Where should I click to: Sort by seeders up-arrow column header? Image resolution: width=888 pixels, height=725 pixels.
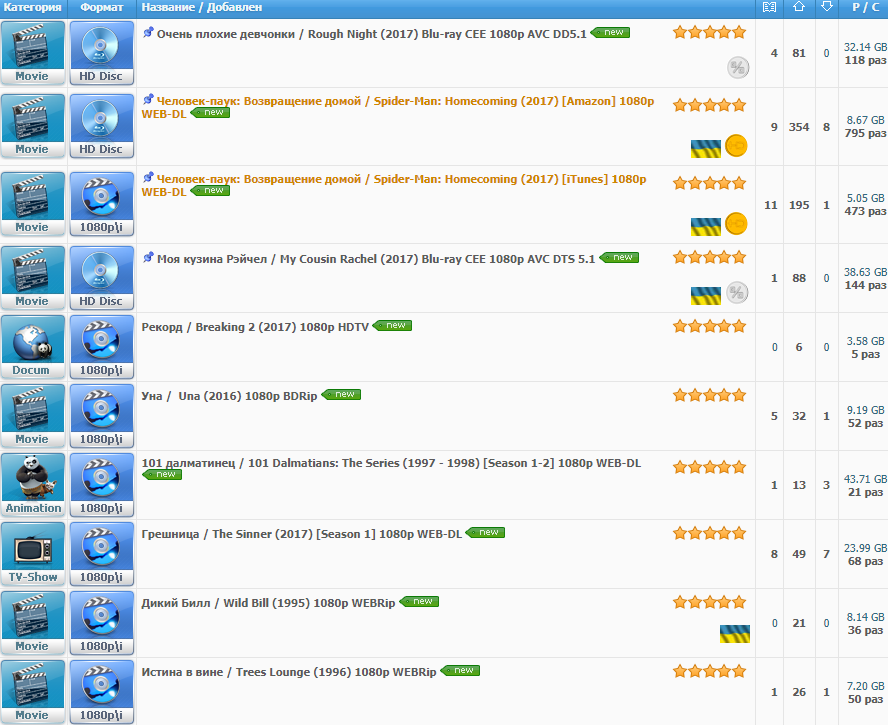pos(799,7)
